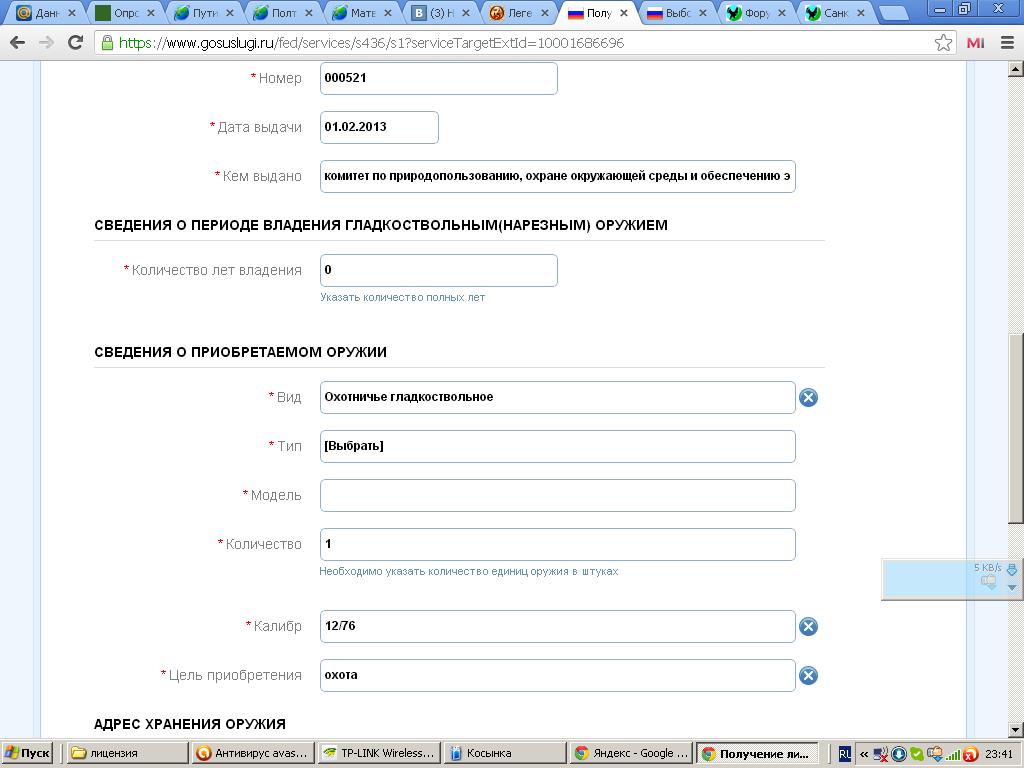Open Косынка from the taskbar
The width and height of the screenshot is (1024, 768).
pyautogui.click(x=501, y=753)
